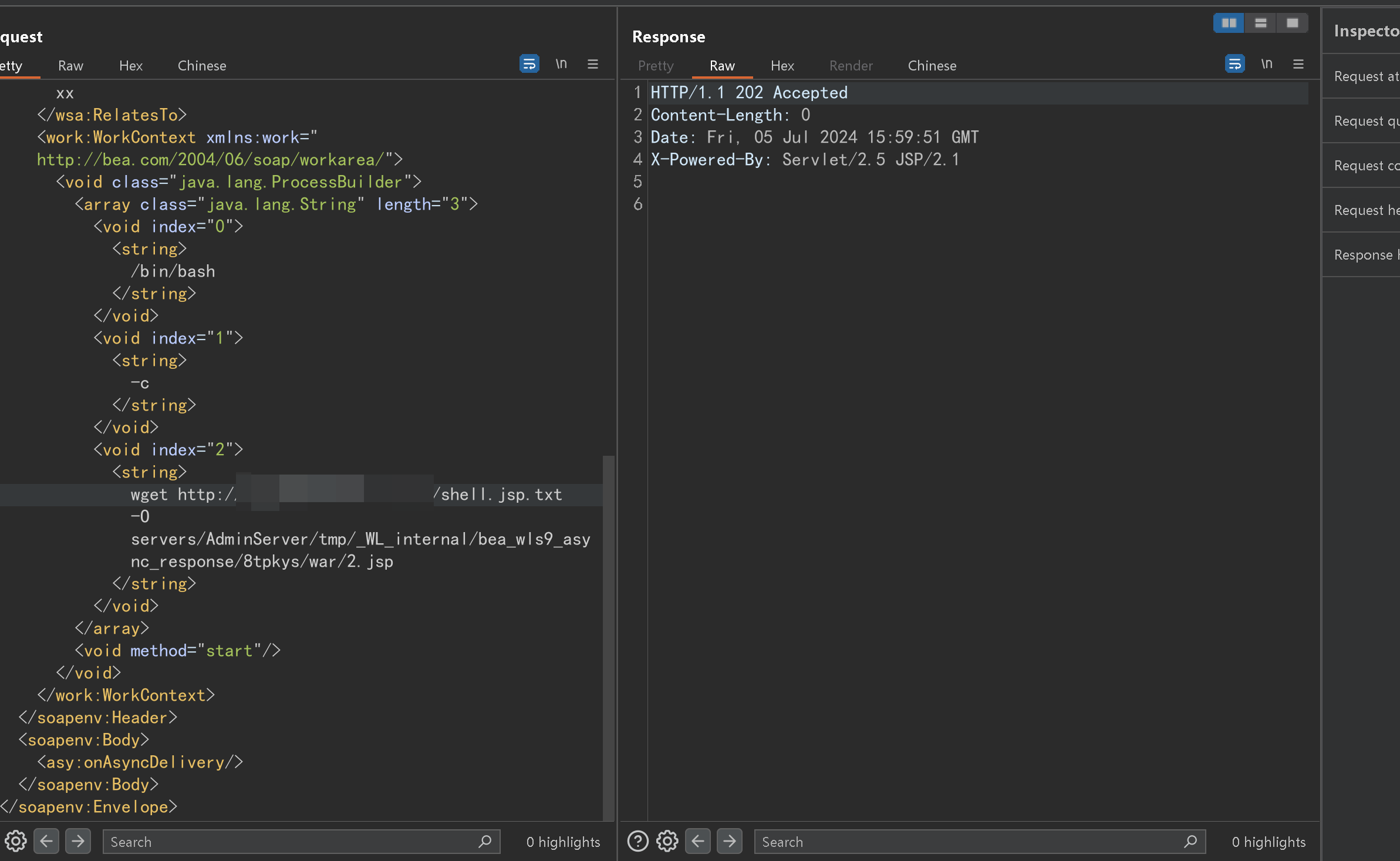Click the Response Chinese tab
Screen dimensions: 1400x861
932,66
